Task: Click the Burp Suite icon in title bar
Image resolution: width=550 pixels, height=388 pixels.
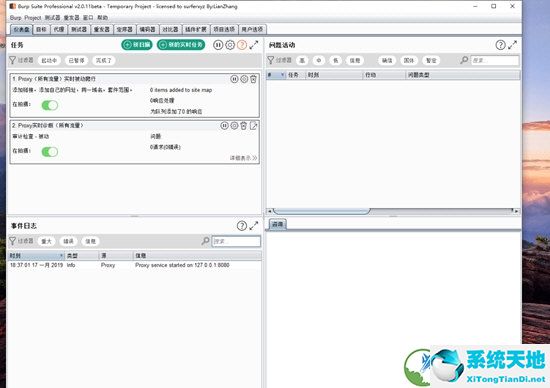Action: 12,6
